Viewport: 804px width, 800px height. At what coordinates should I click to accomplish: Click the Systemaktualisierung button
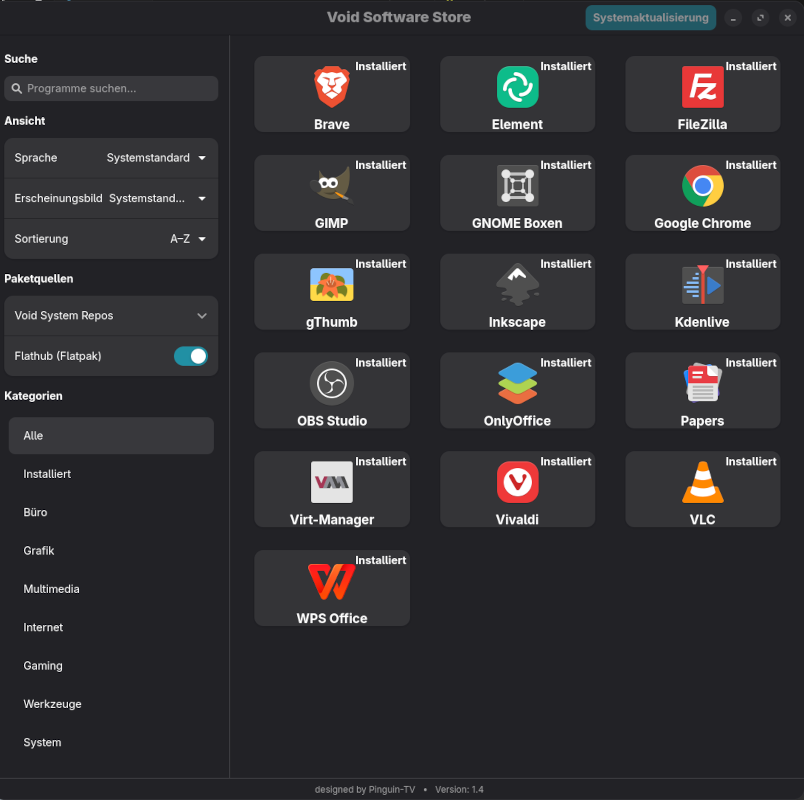click(650, 18)
